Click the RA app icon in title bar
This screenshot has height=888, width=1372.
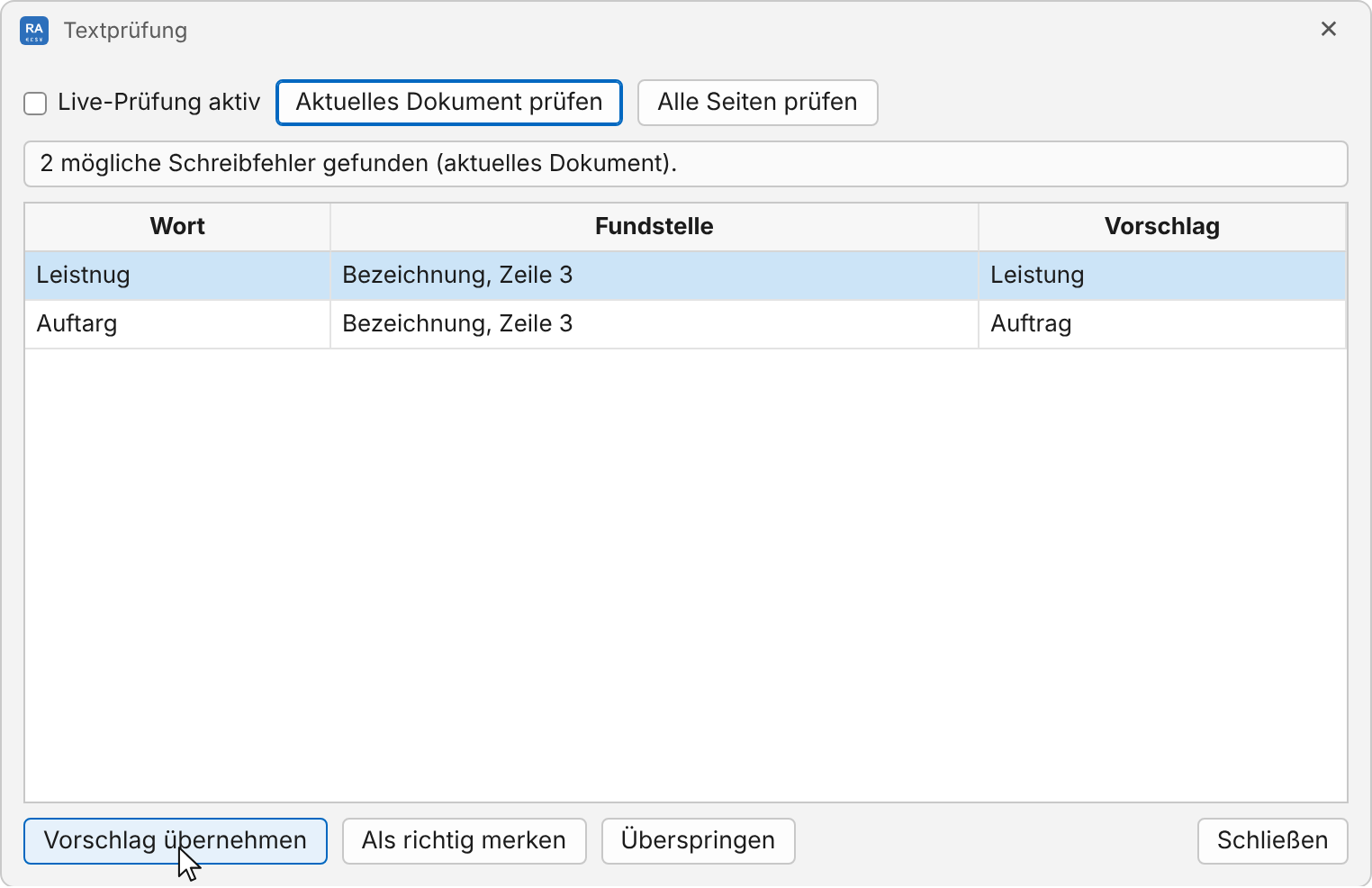pyautogui.click(x=34, y=31)
